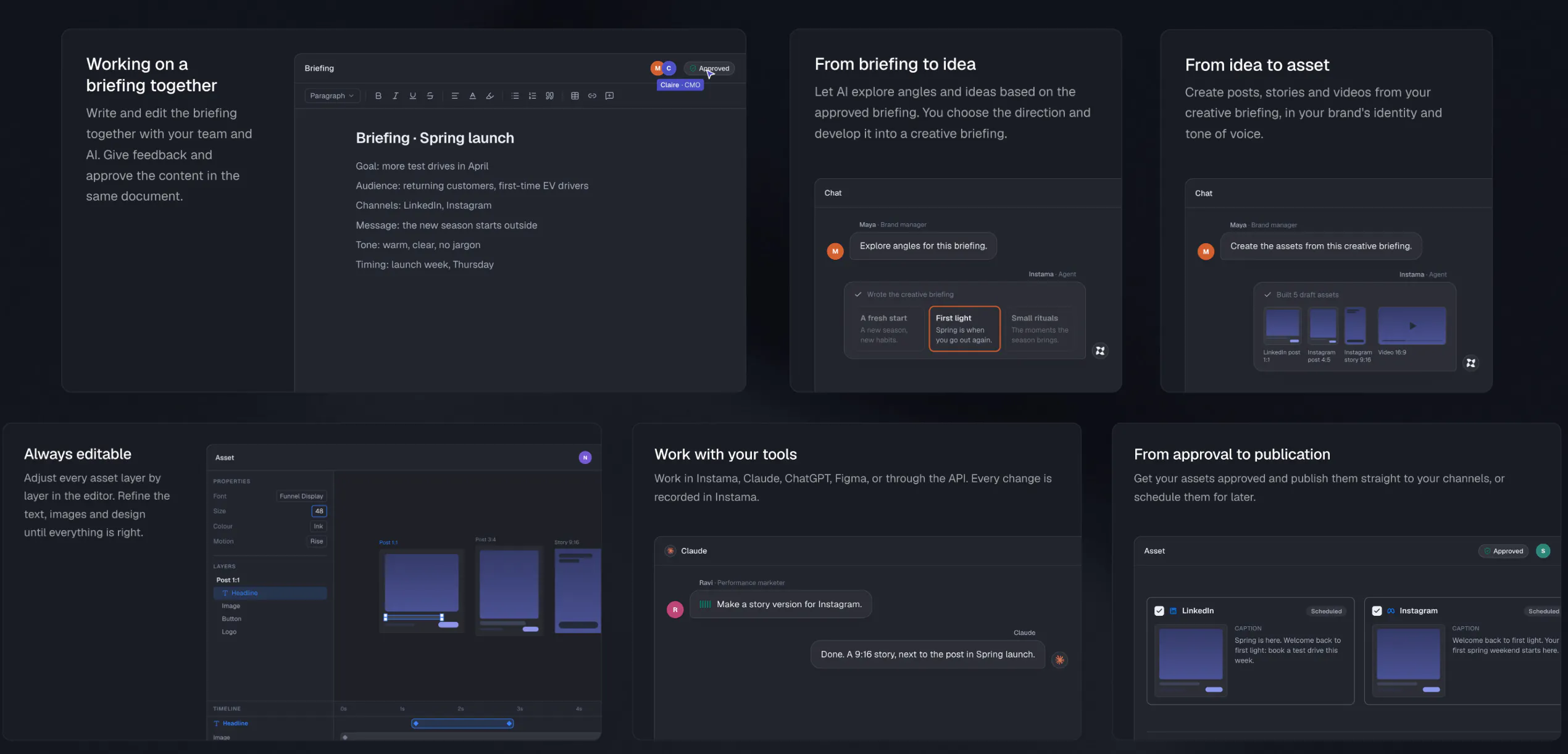Select the Button layer in Layers
Image resolution: width=1568 pixels, height=754 pixels.
(231, 619)
